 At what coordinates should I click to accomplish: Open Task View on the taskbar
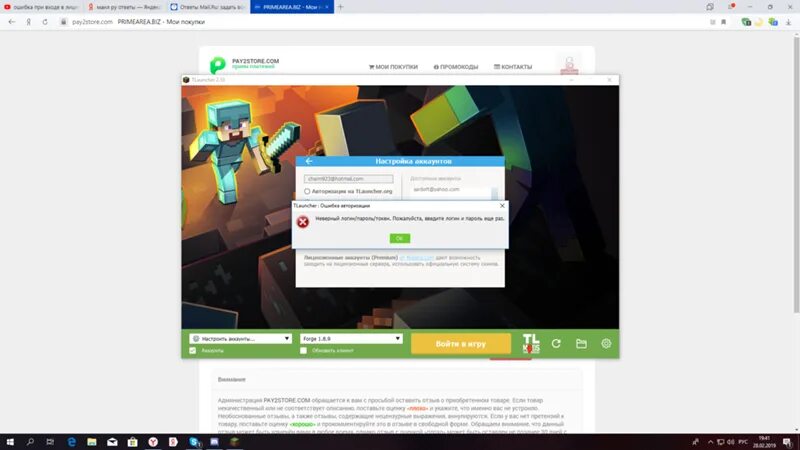(x=50, y=442)
